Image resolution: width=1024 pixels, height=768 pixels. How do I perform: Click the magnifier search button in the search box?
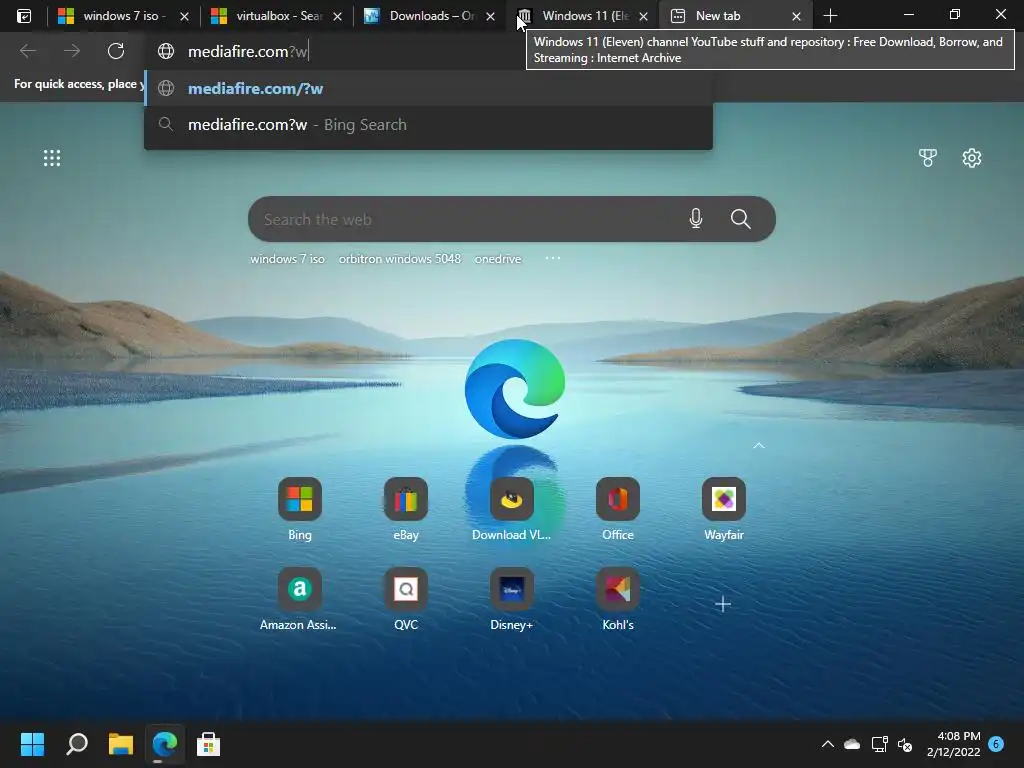741,219
